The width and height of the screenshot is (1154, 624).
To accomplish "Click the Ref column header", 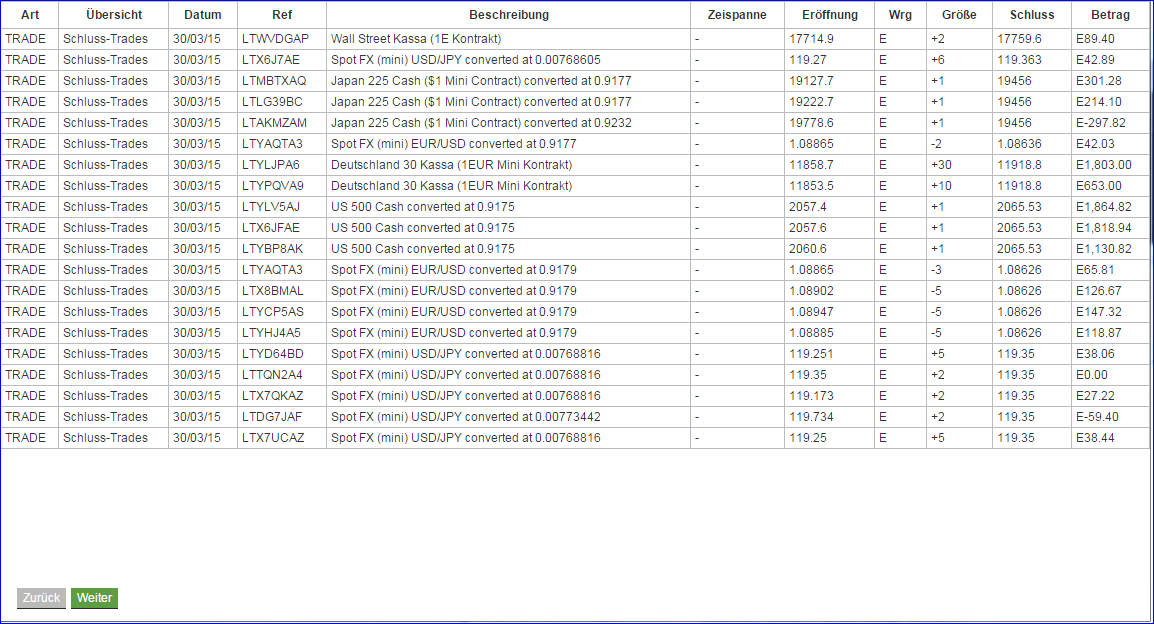I will click(282, 14).
